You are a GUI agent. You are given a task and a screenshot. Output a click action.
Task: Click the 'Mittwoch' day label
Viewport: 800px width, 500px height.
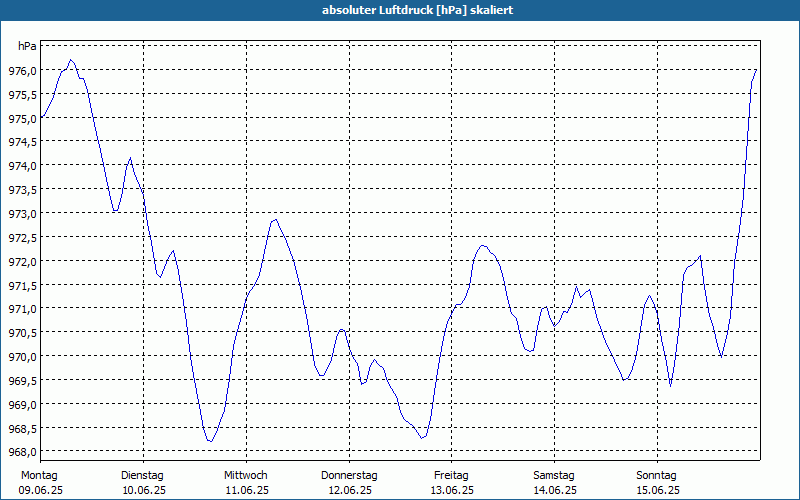point(246,476)
